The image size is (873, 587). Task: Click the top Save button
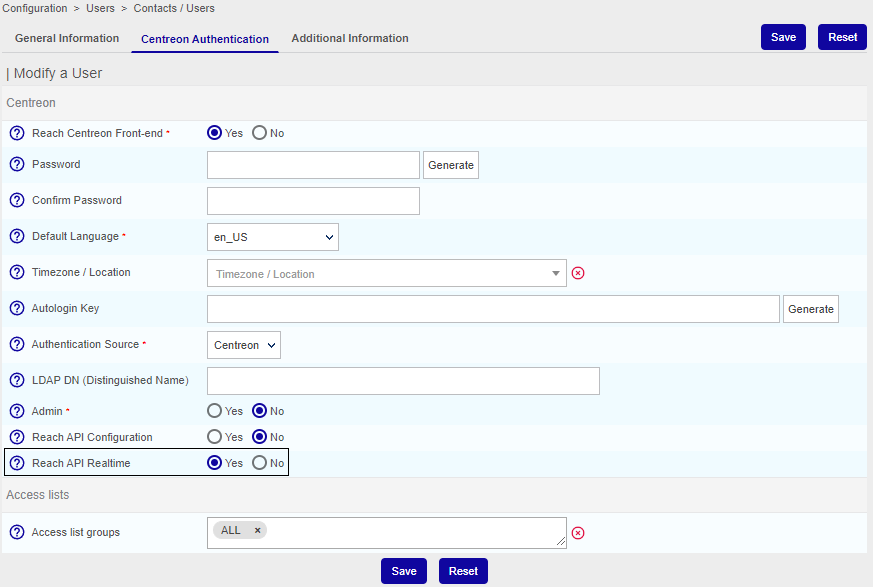click(783, 37)
